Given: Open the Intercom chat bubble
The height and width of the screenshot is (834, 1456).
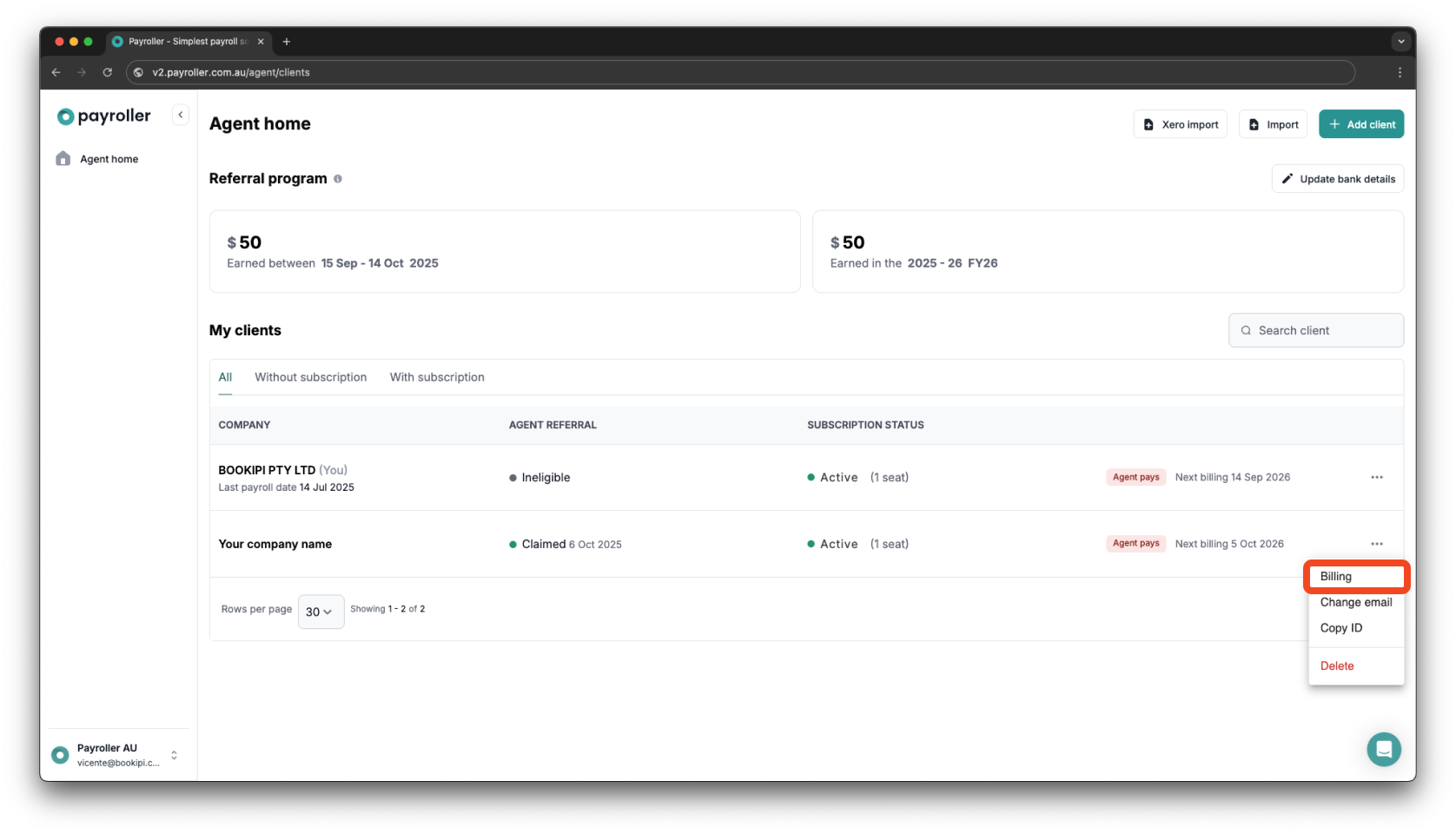Looking at the screenshot, I should pyautogui.click(x=1384, y=749).
